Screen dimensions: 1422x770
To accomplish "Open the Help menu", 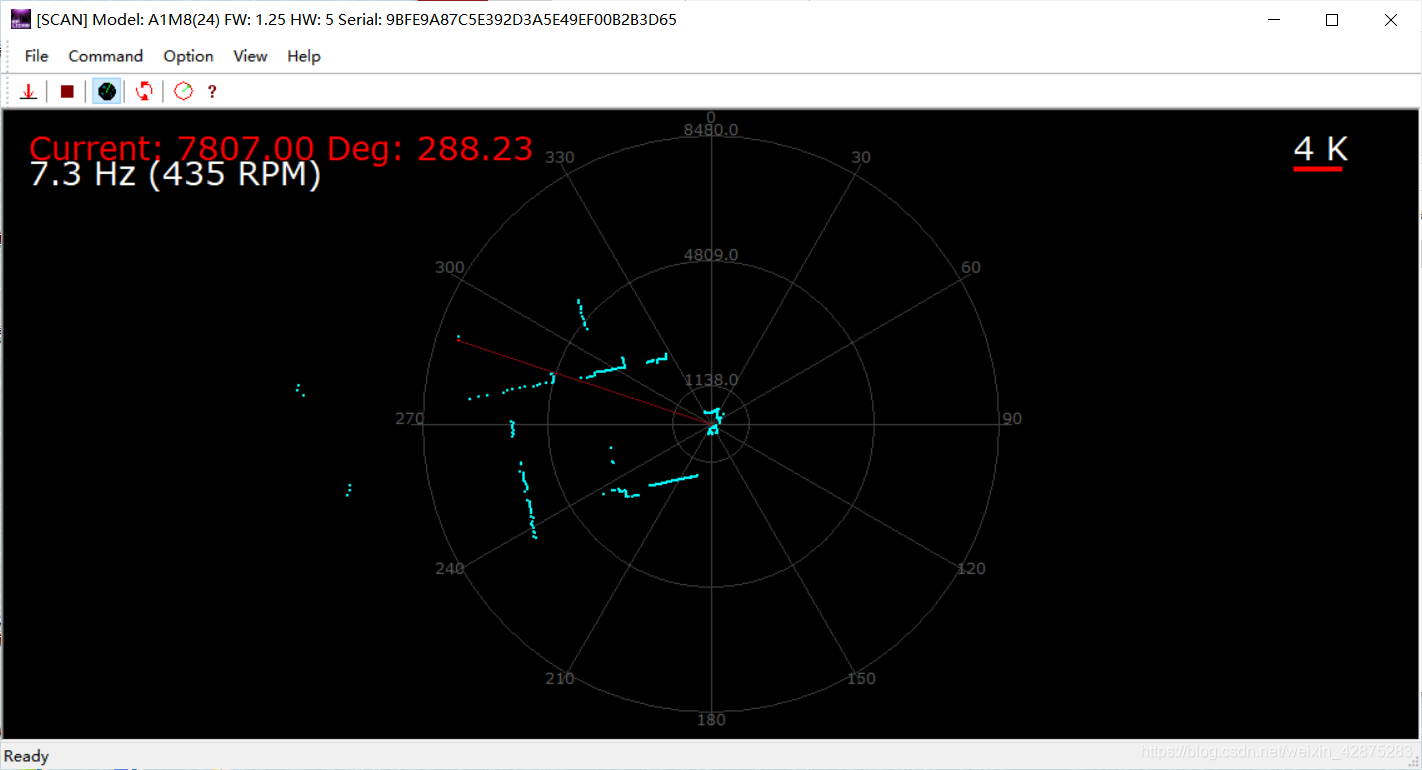I will (304, 56).
